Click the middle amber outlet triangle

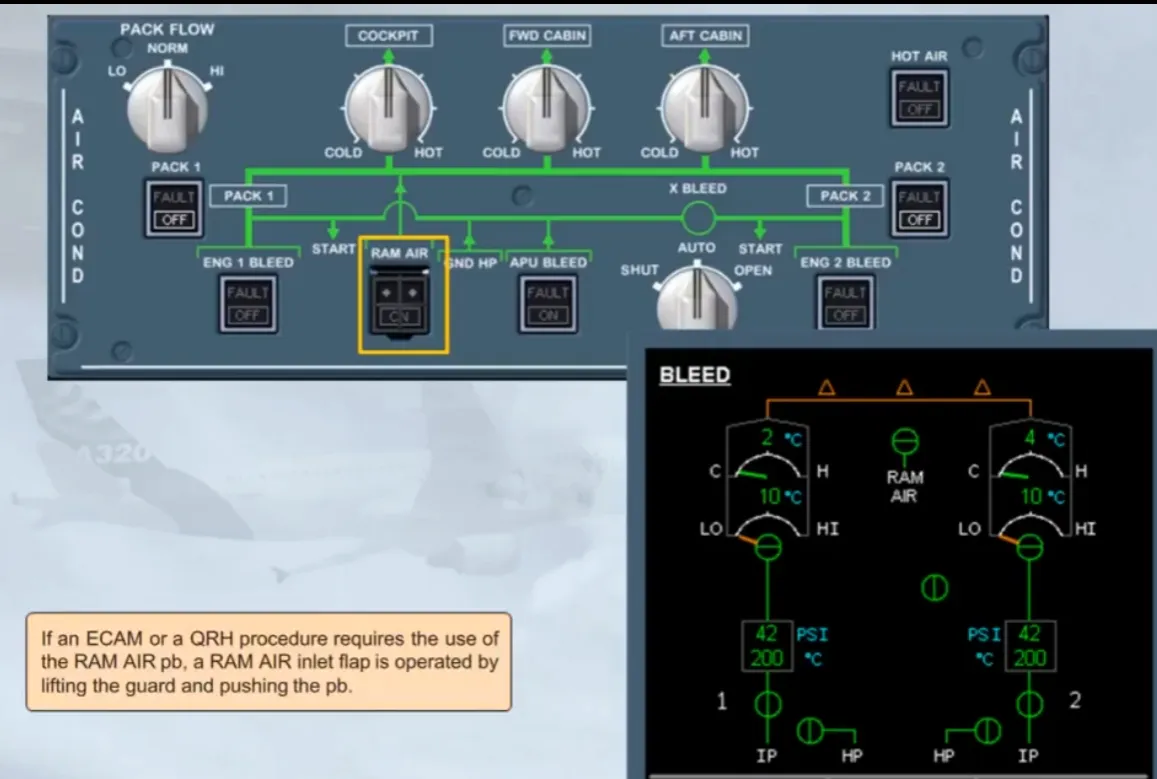[904, 387]
